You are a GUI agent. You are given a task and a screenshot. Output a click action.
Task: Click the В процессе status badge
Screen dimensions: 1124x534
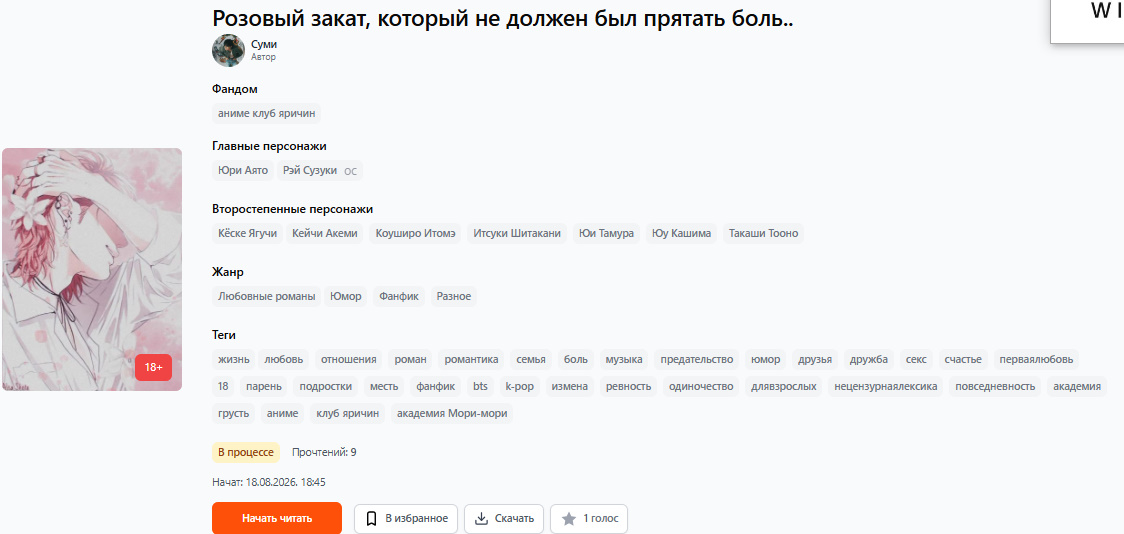point(246,452)
